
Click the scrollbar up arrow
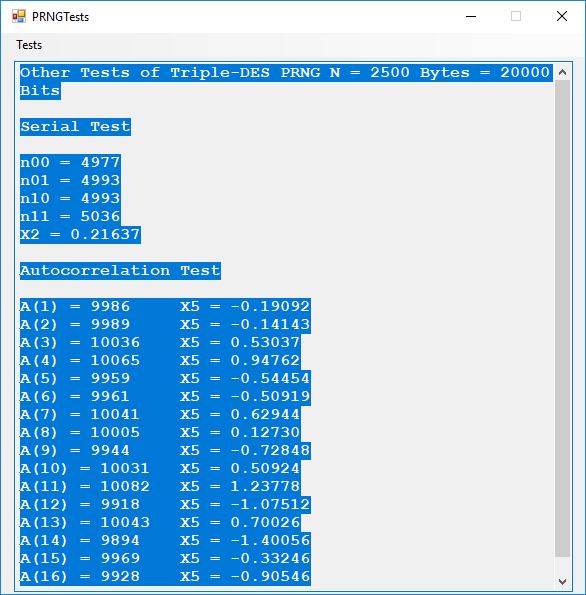562,72
